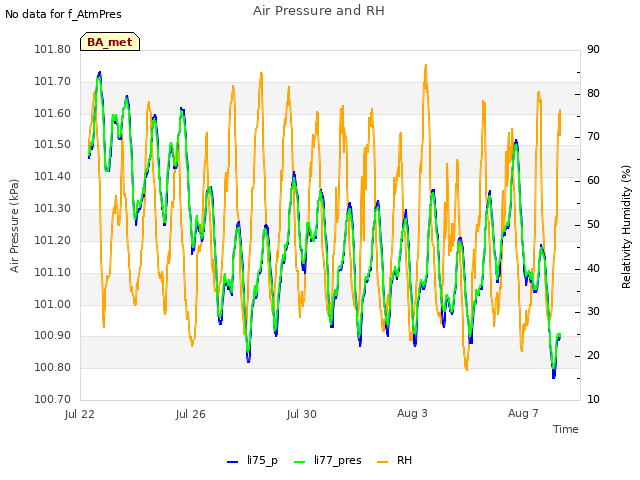Viewport: 640px width, 480px height.
Task: Click the li77_pres legend entry
Action: point(328,461)
